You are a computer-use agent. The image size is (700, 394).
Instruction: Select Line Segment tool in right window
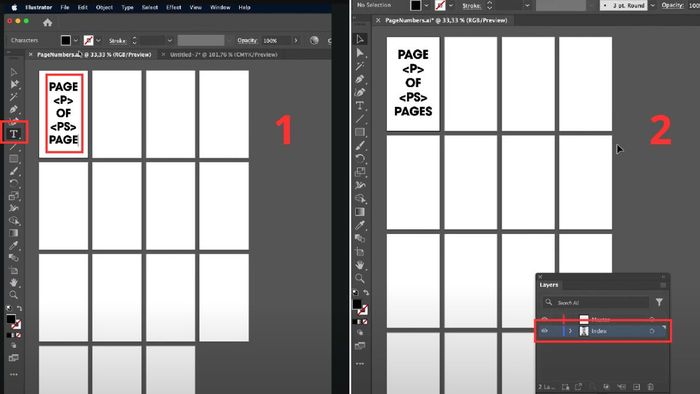coord(360,119)
